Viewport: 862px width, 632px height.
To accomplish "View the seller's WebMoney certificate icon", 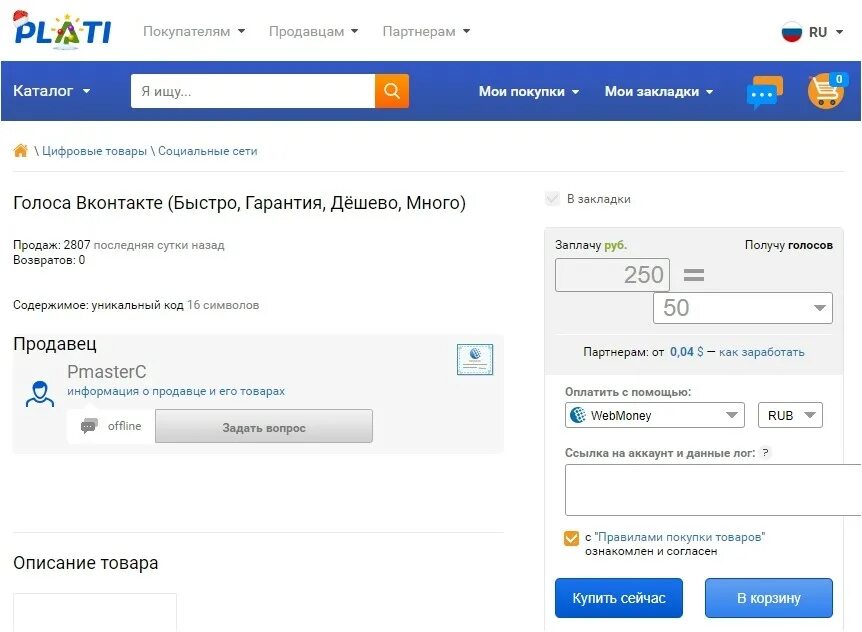I will [x=475, y=359].
